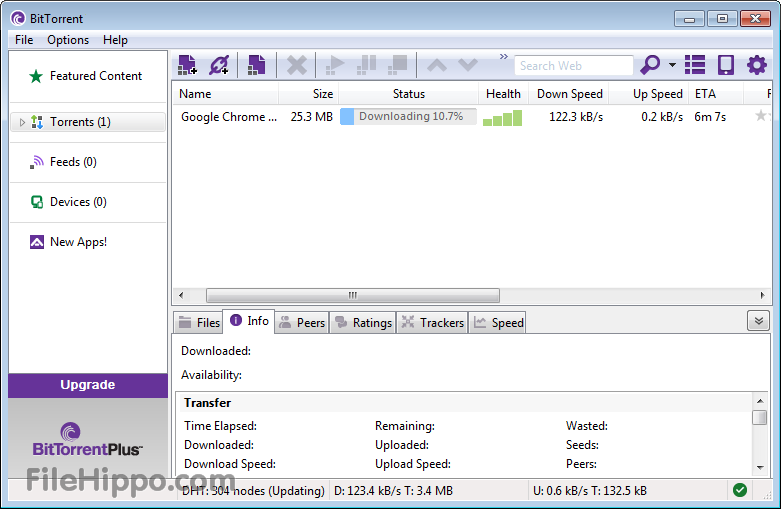Switch to the Peers tab
Screen dimensions: 781x509
(301, 322)
